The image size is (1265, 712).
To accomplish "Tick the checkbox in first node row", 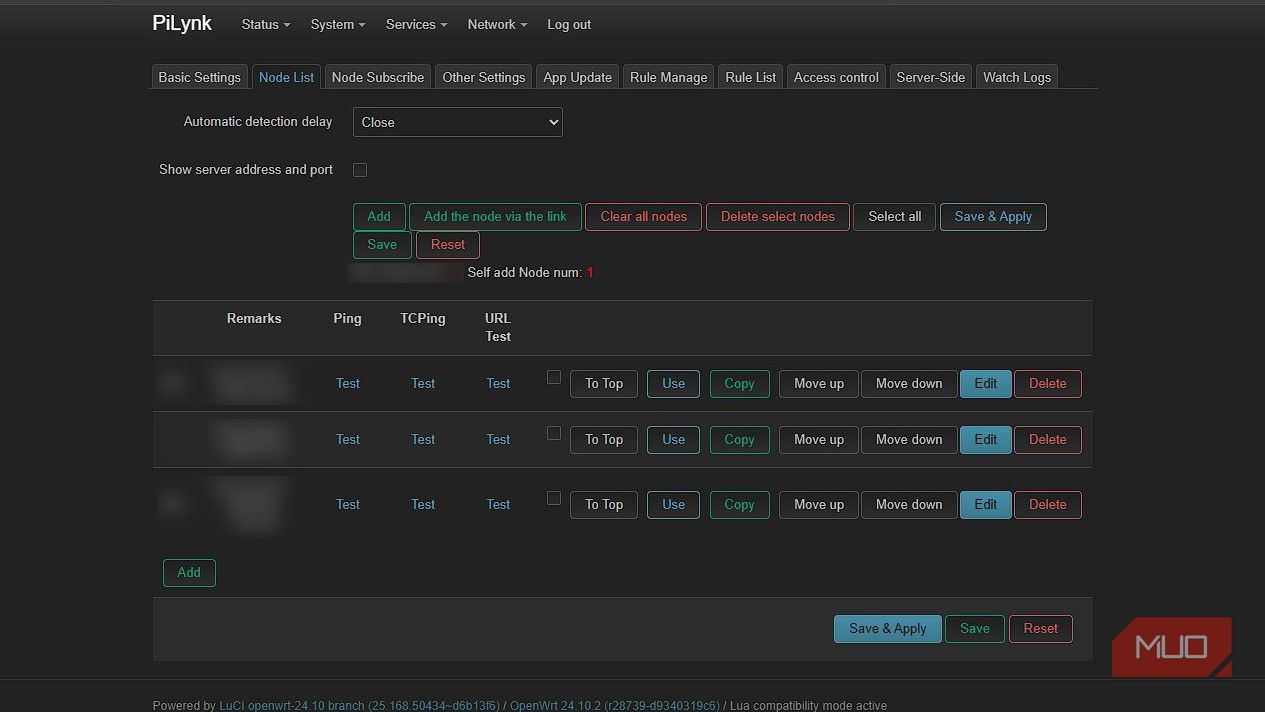I will pos(554,377).
